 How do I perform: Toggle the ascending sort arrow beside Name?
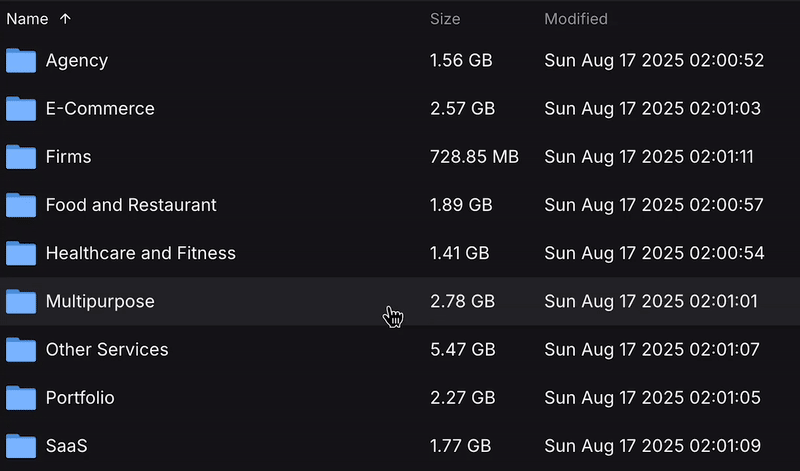[66, 19]
